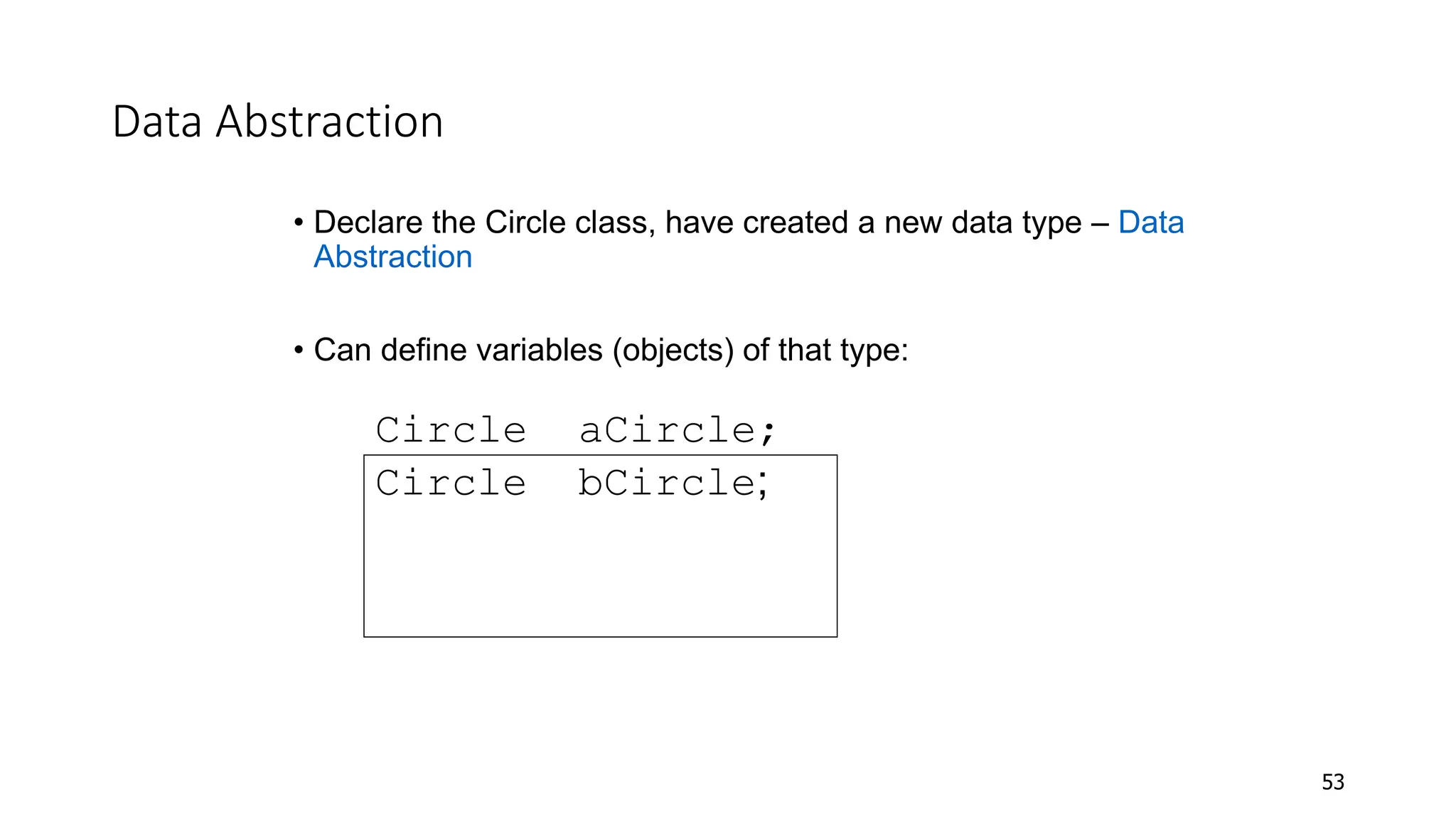
Task: Click the word '(objects)' in second bullet
Action: [x=673, y=350]
